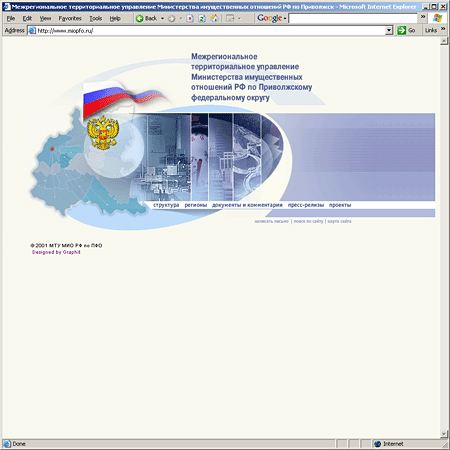The width and height of the screenshot is (450, 450).
Task: Click the Links toolbar label
Action: pos(431,30)
